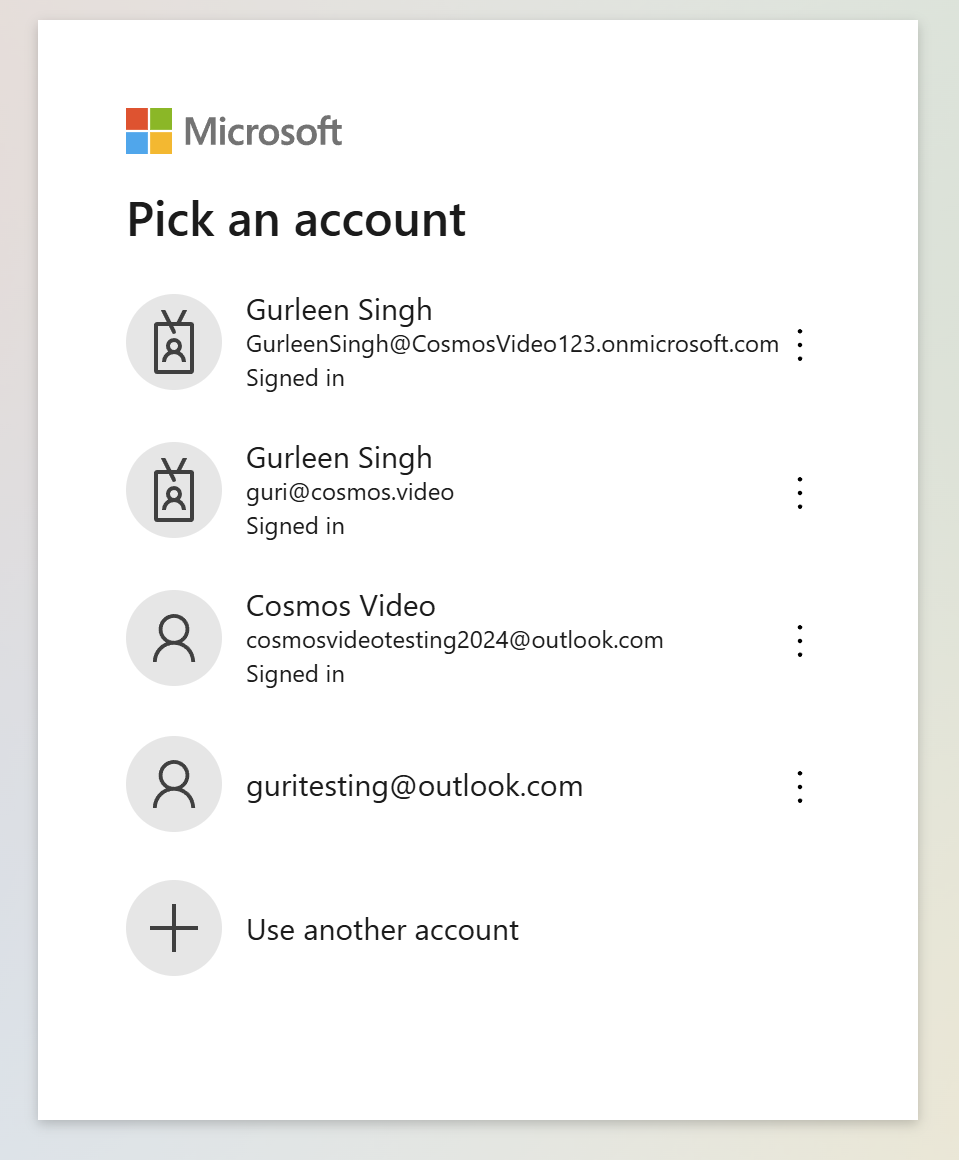Click the person avatar beside guritesting@outlook.com
The width and height of the screenshot is (959, 1160).
174,784
